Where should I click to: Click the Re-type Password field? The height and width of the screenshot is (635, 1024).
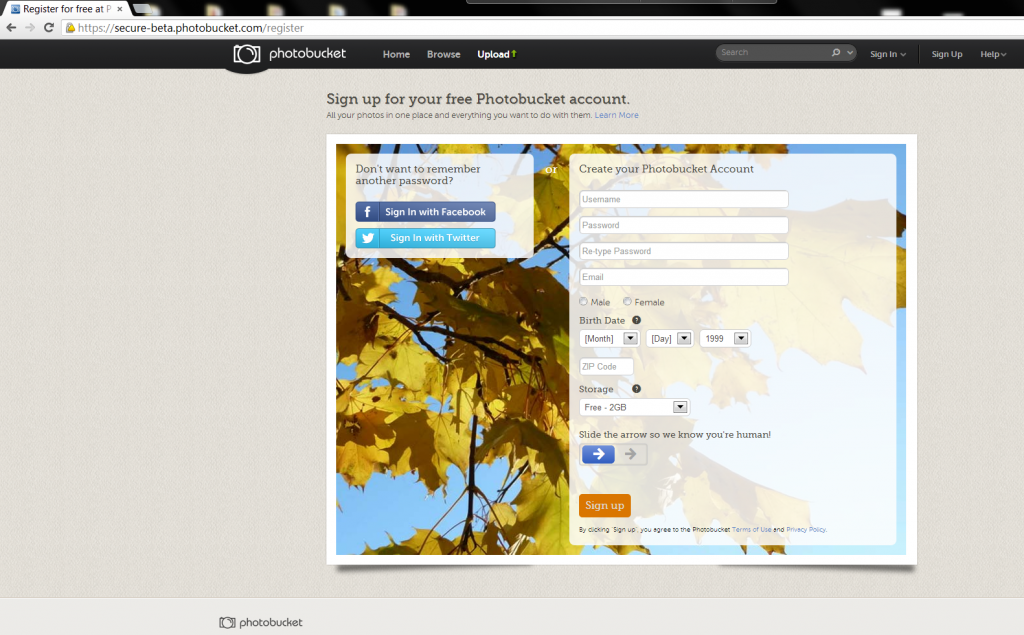(x=684, y=251)
